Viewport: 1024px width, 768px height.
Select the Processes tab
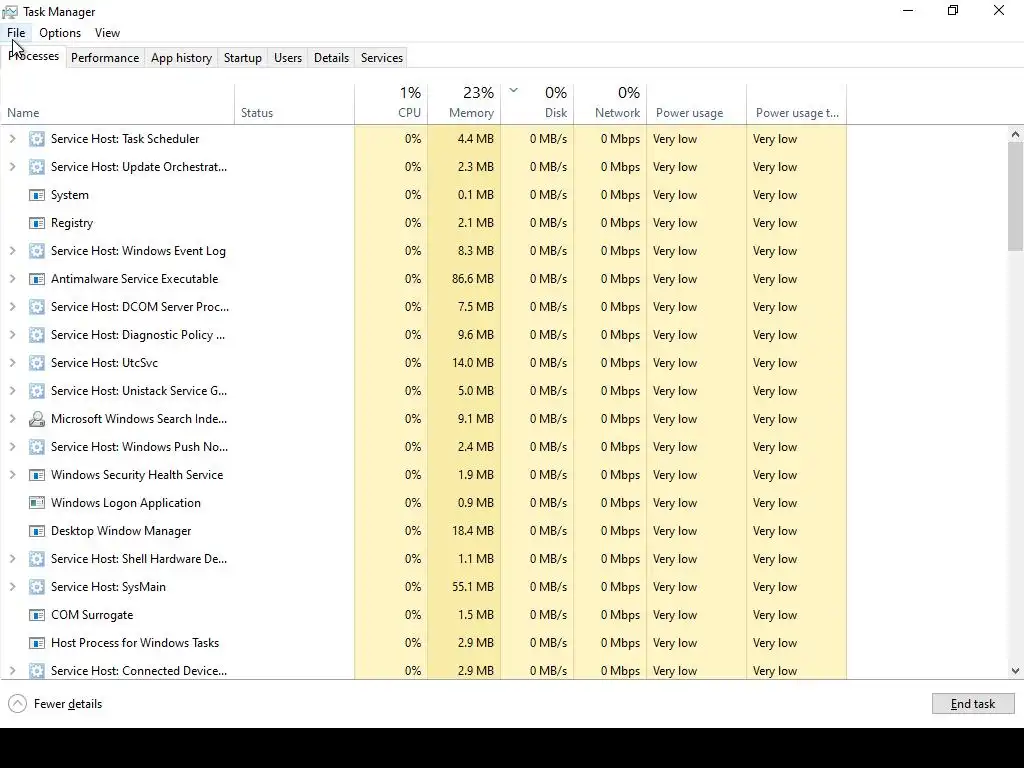(x=33, y=56)
